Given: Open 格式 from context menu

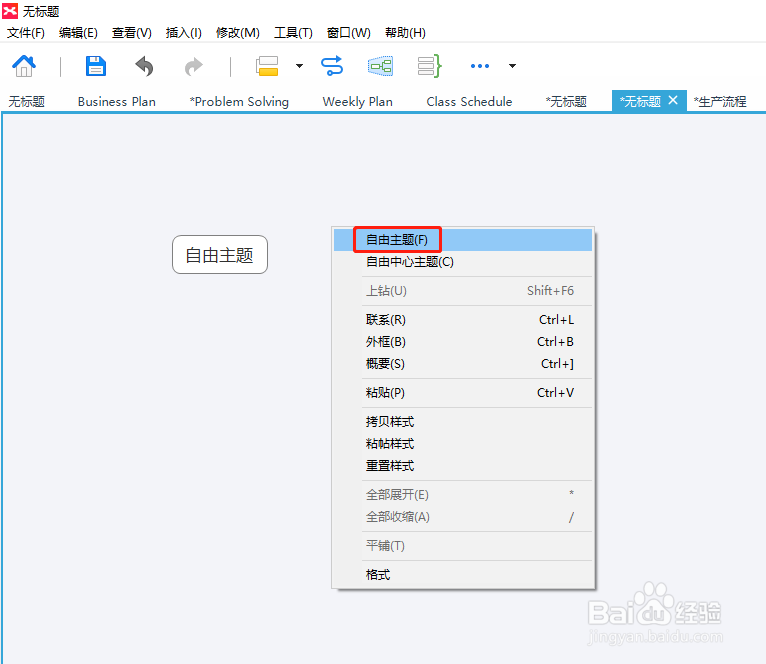Looking at the screenshot, I should tap(463, 575).
